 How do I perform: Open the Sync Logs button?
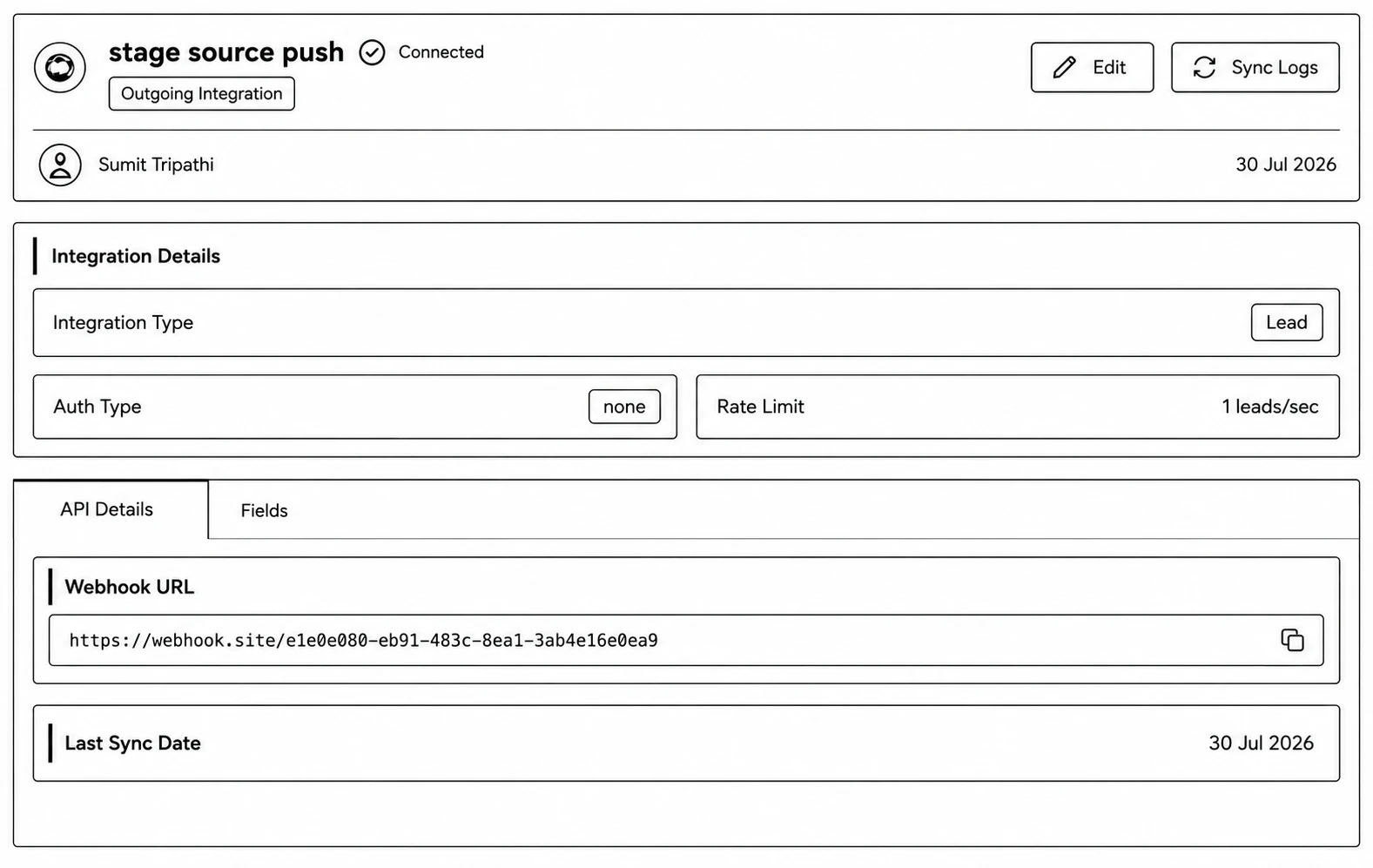coord(1255,67)
